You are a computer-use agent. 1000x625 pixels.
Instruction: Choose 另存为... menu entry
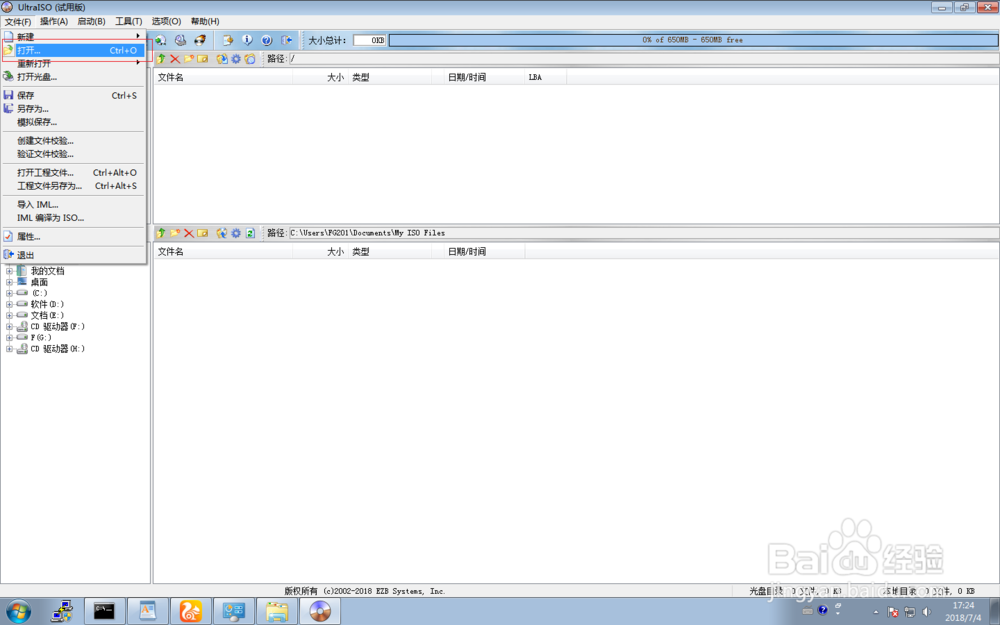[73, 108]
